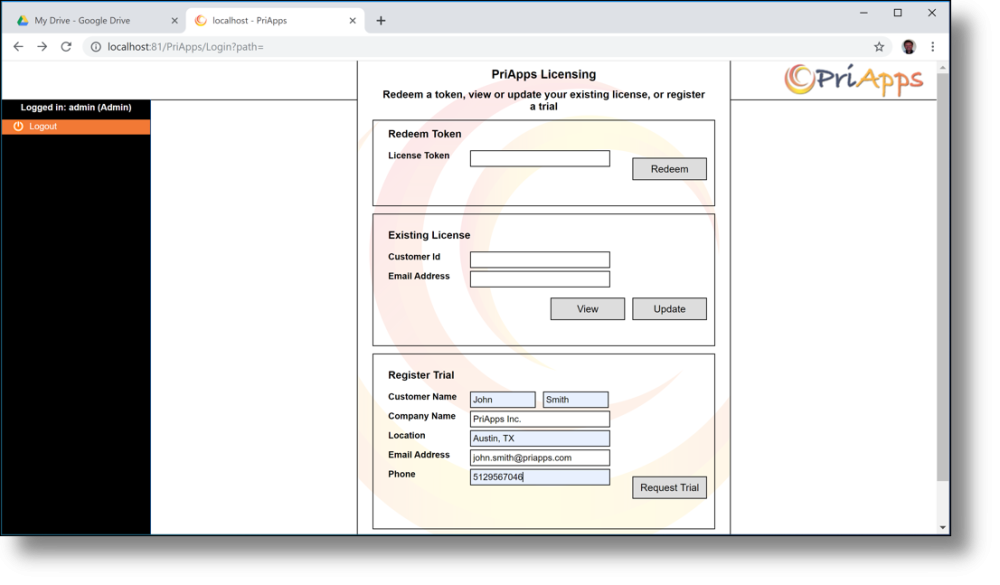Click the site info icon in address bar
Image resolution: width=1000 pixels, height=585 pixels.
point(93,46)
